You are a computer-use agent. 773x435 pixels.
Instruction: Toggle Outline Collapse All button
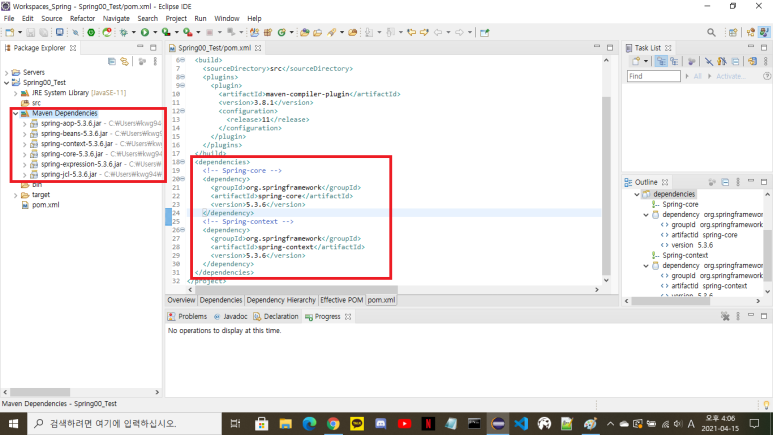click(x=725, y=182)
